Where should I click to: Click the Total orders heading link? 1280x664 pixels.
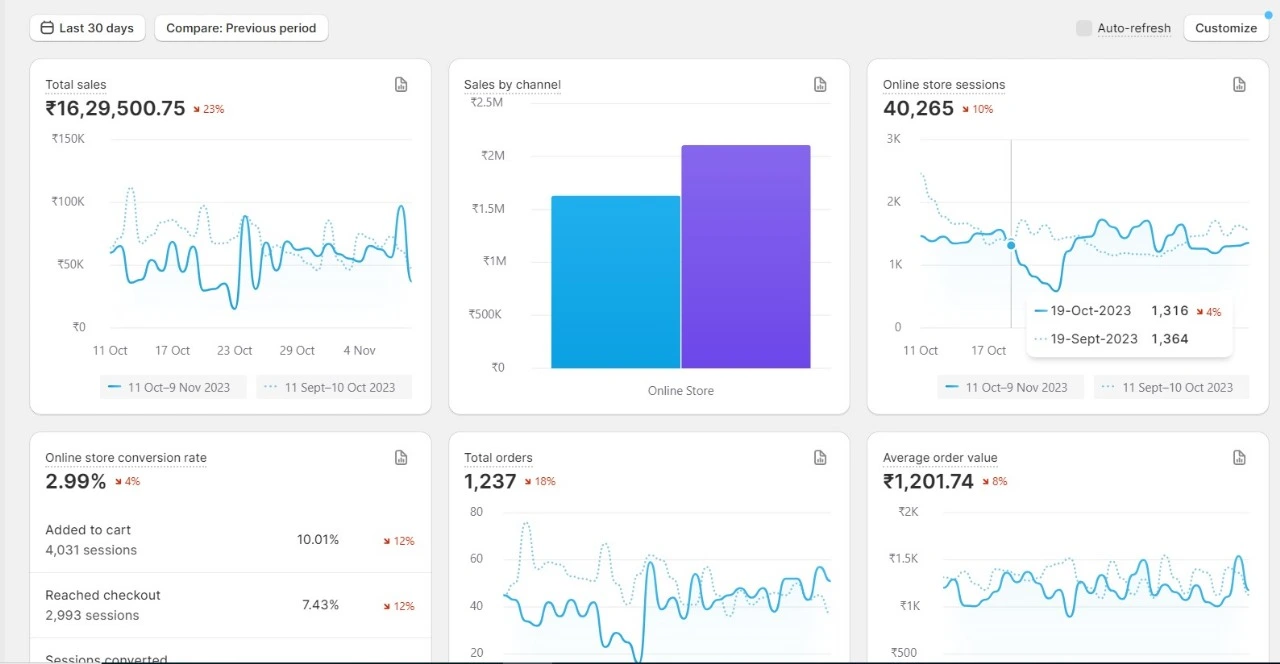click(x=498, y=458)
